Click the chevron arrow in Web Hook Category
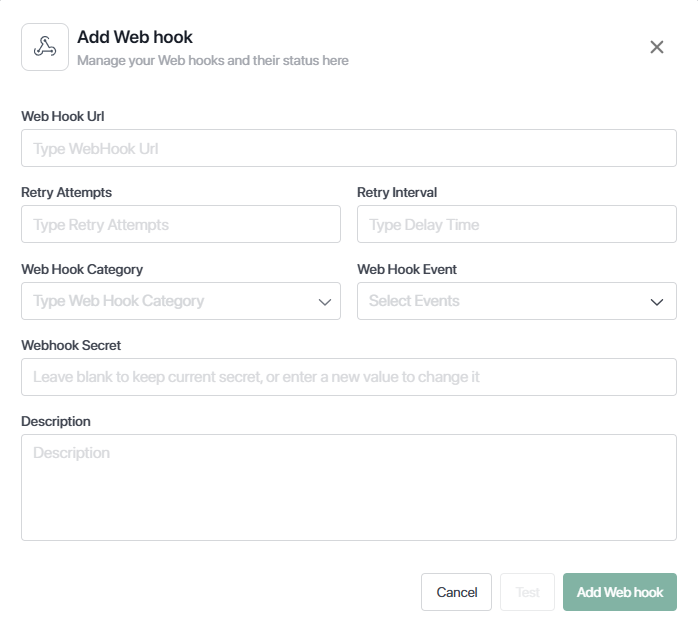This screenshot has width=698, height=626. tap(325, 302)
